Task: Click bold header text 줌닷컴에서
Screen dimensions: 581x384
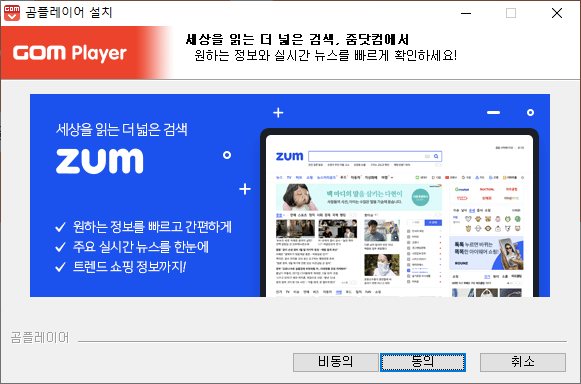Action: click(377, 39)
